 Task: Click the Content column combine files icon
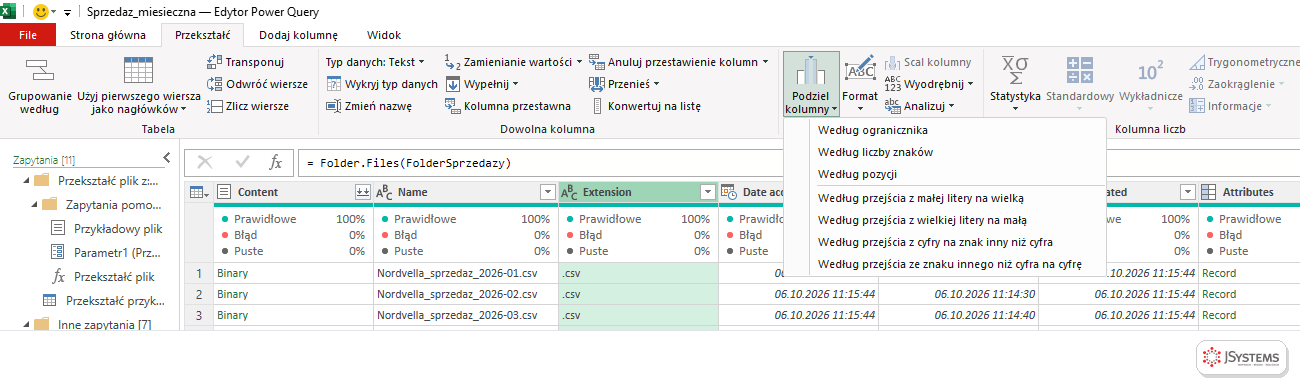coord(362,192)
